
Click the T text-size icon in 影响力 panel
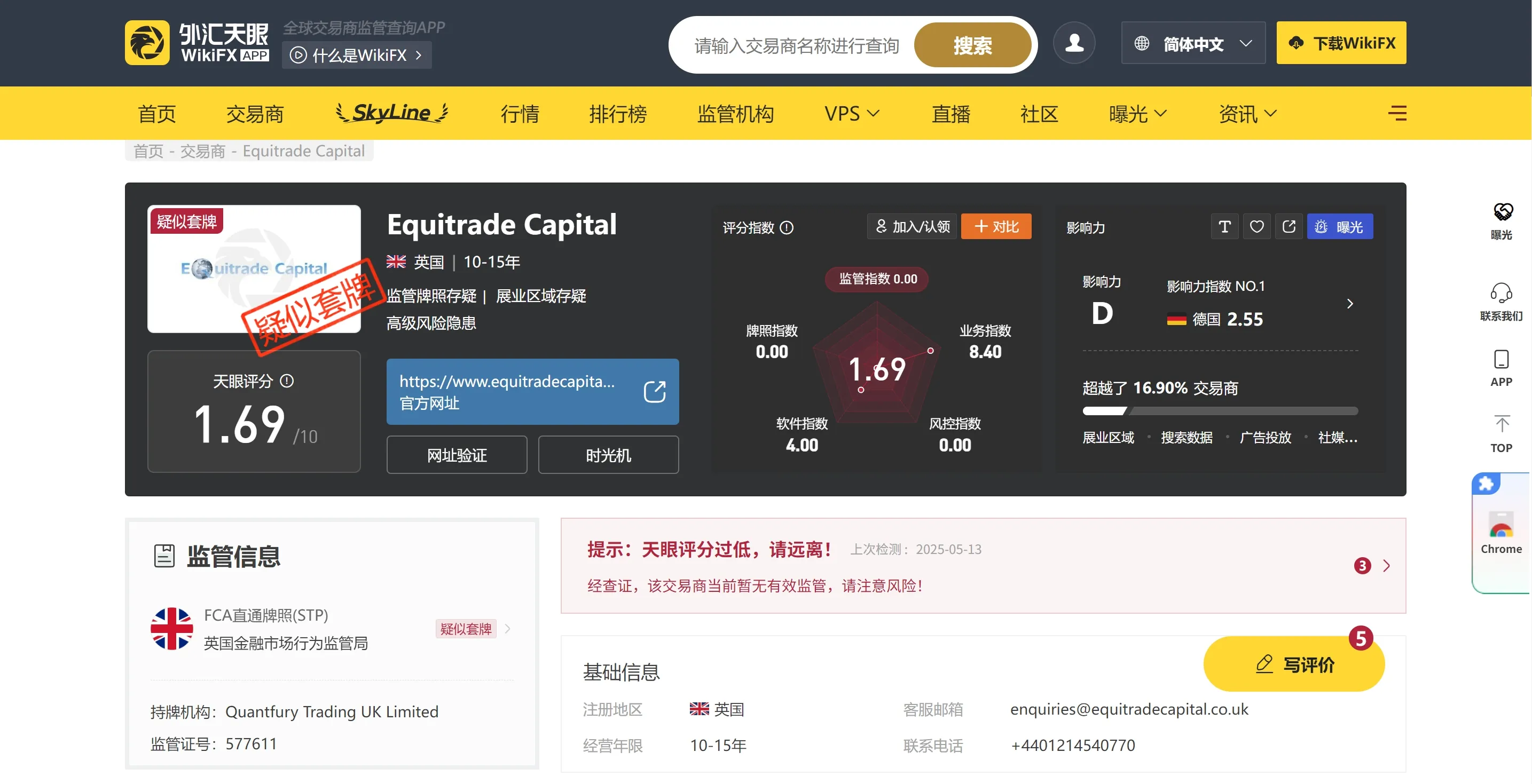click(x=1224, y=226)
